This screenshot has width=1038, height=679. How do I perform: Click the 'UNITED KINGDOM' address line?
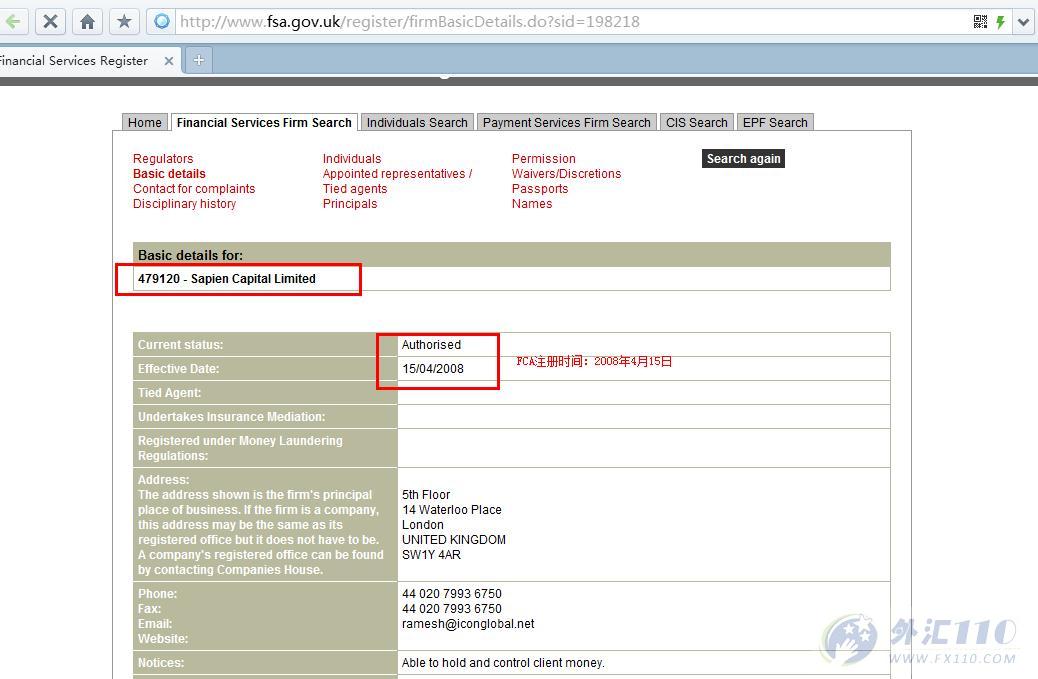pyautogui.click(x=454, y=539)
